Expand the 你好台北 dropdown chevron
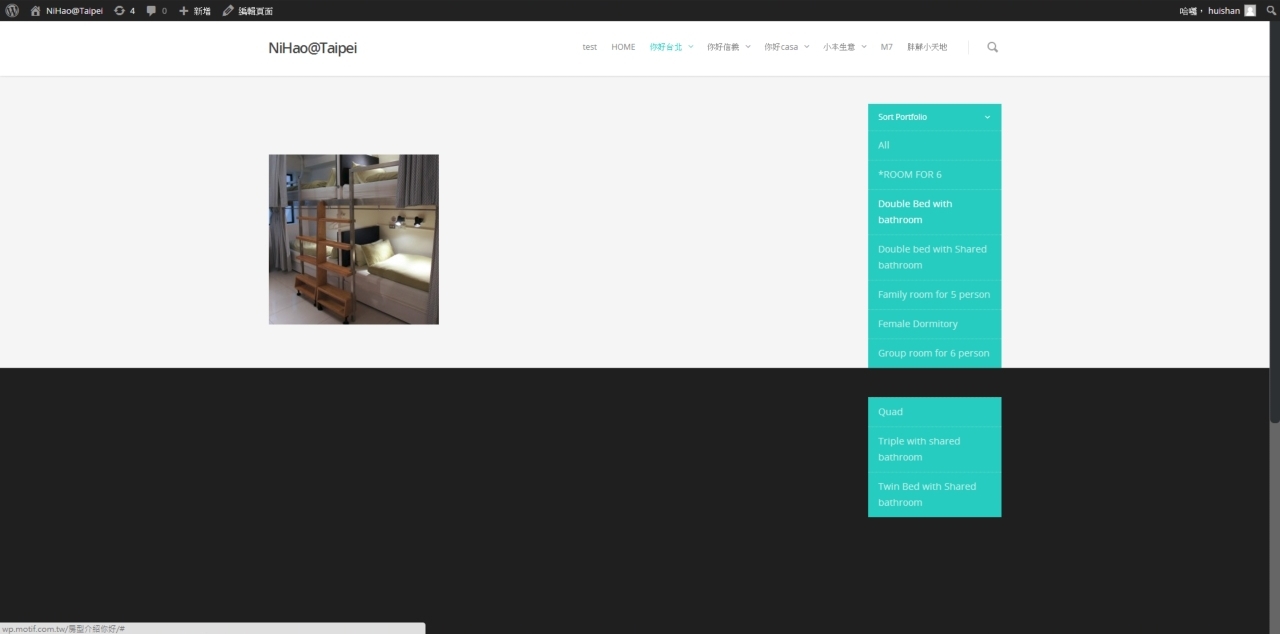Image resolution: width=1280 pixels, height=634 pixels. [x=690, y=47]
